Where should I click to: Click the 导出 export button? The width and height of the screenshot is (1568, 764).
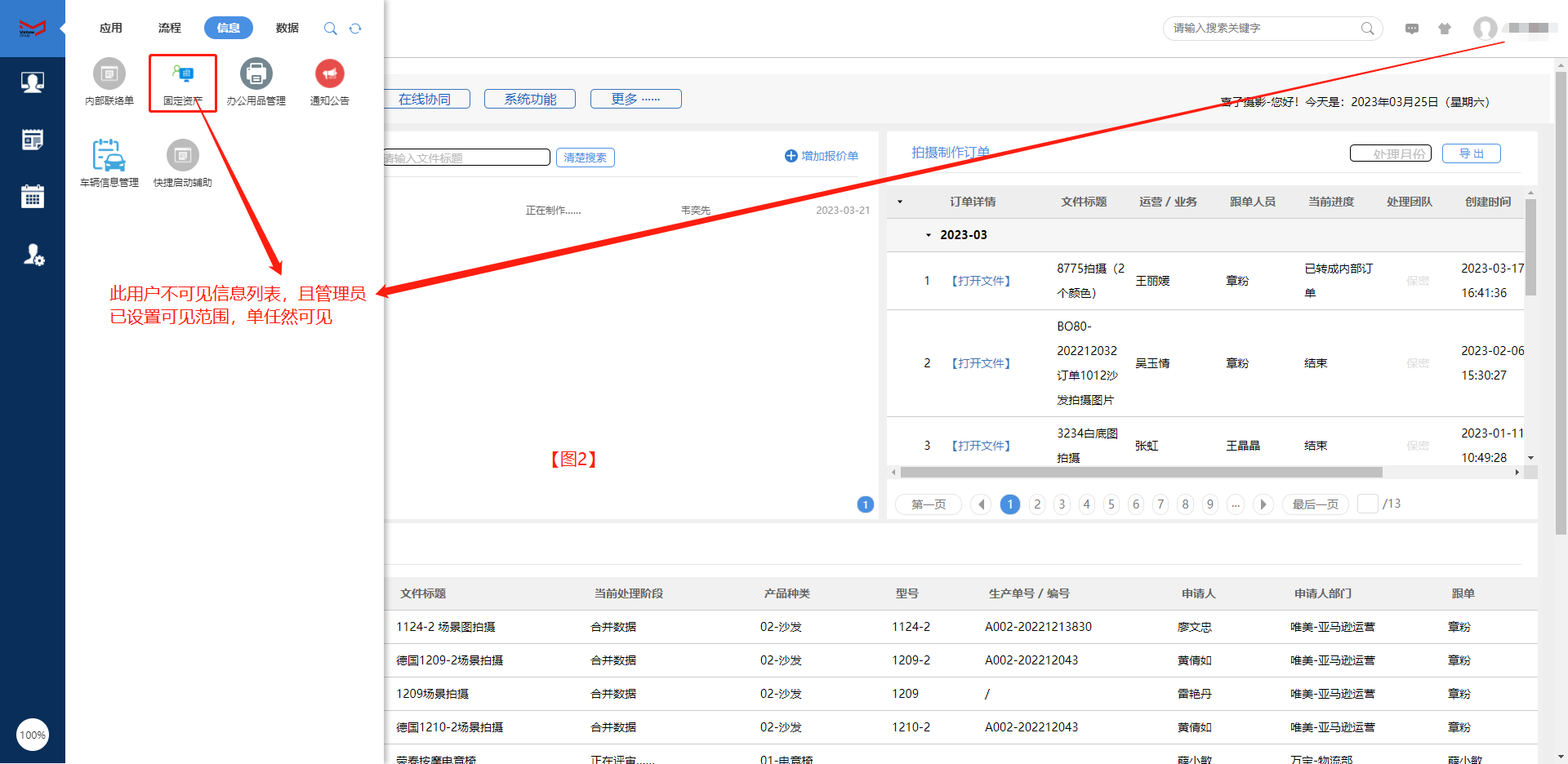[1471, 153]
